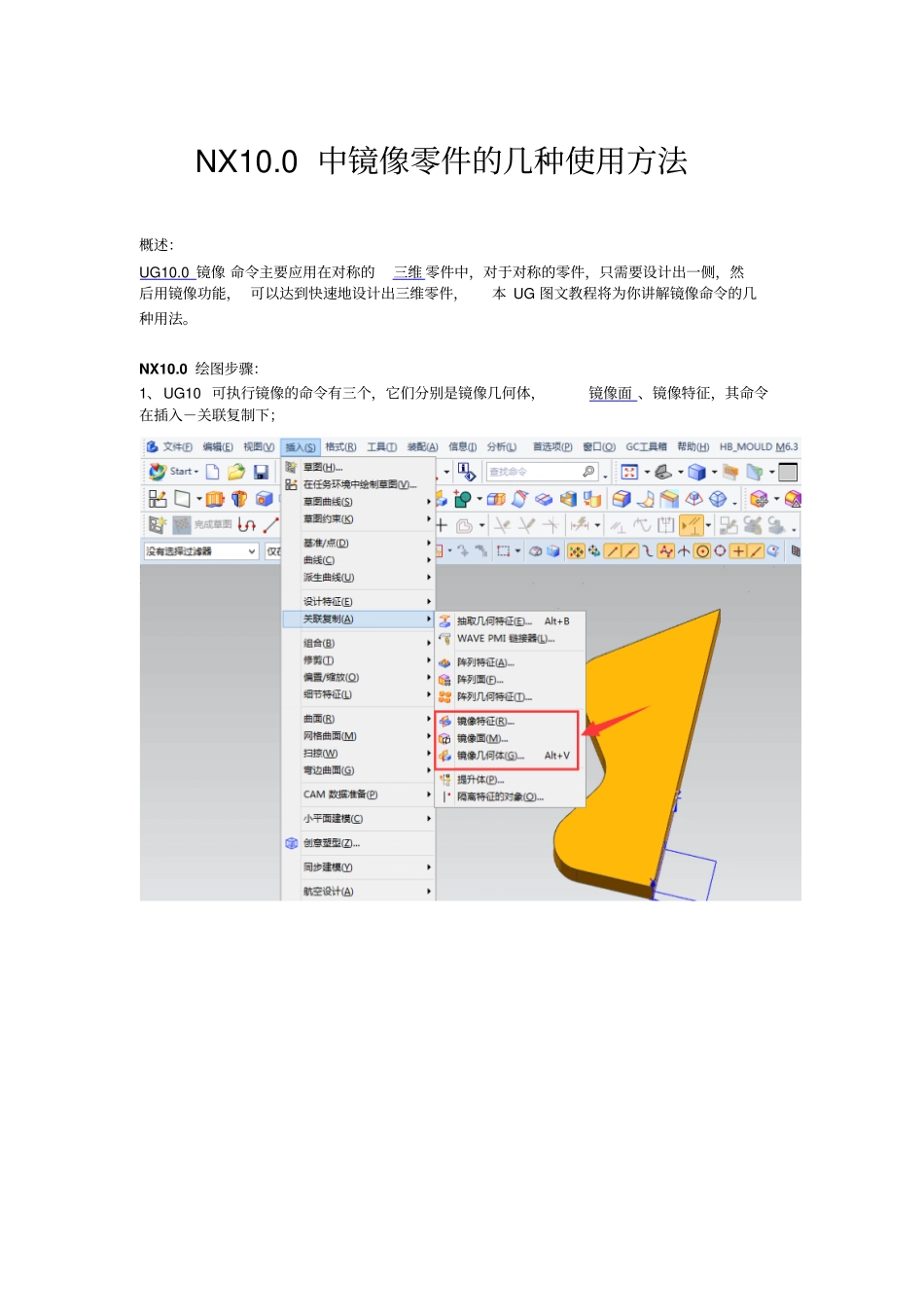The width and height of the screenshot is (924, 1308).
Task: Open the 工具(T) menu
Action: pos(381,447)
